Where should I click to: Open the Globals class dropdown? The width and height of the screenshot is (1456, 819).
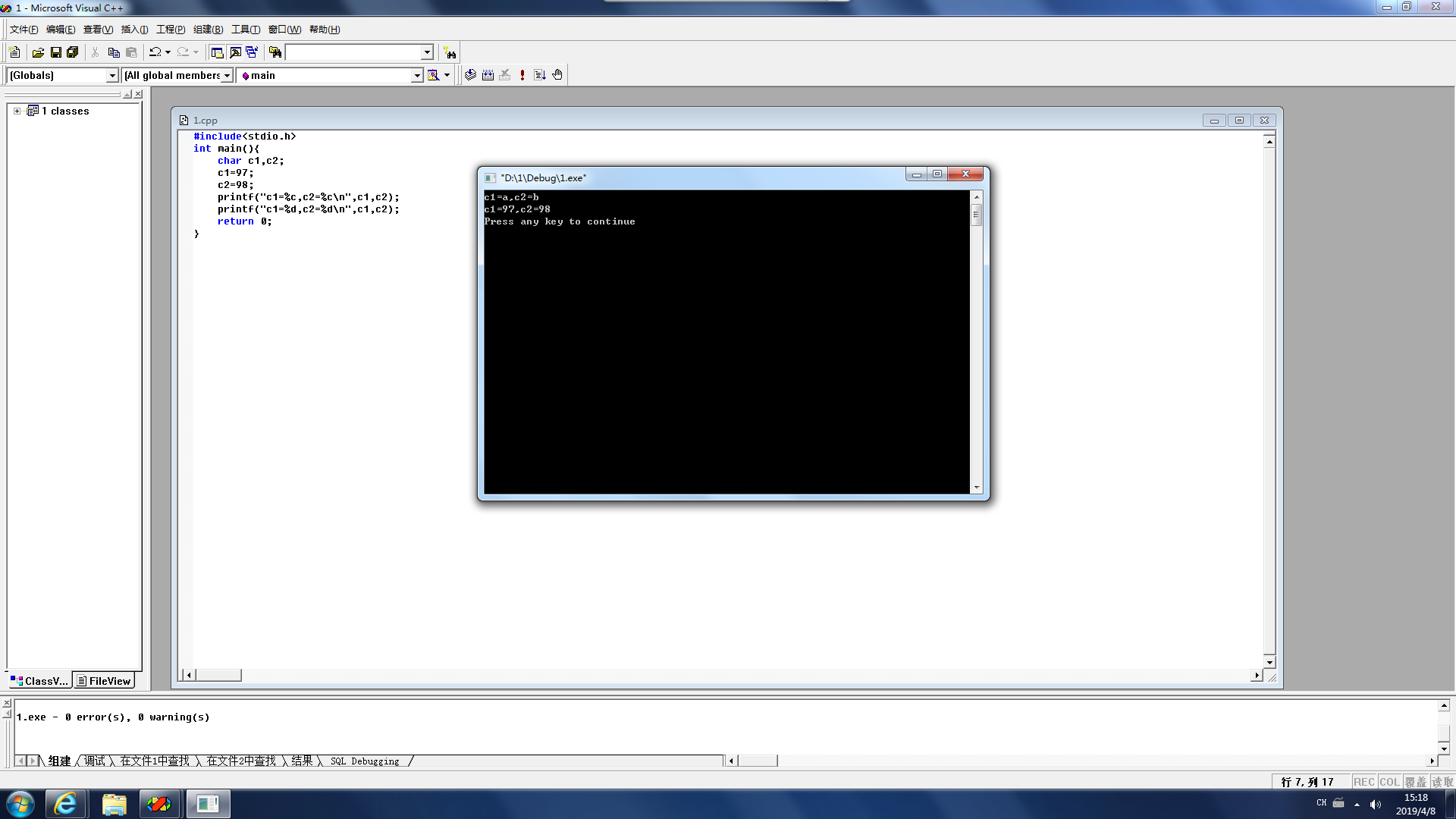(x=112, y=75)
